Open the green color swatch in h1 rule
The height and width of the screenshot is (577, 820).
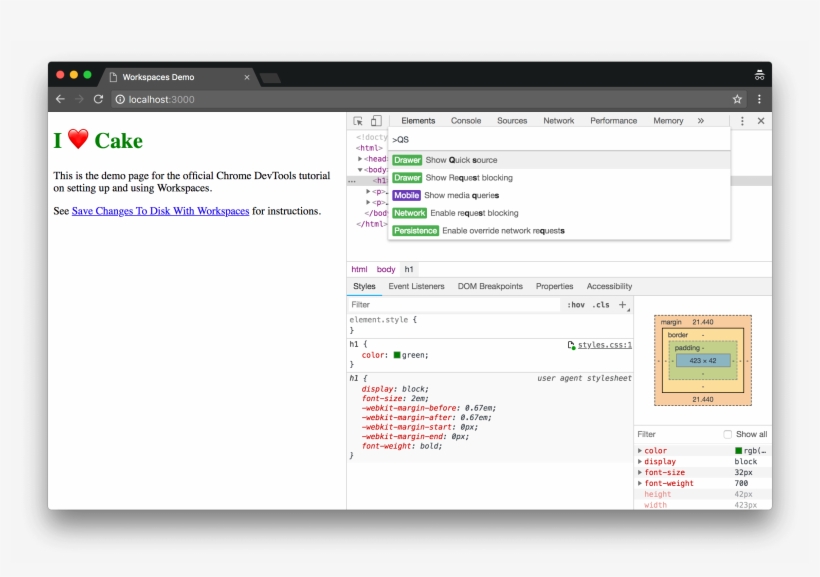[397, 355]
